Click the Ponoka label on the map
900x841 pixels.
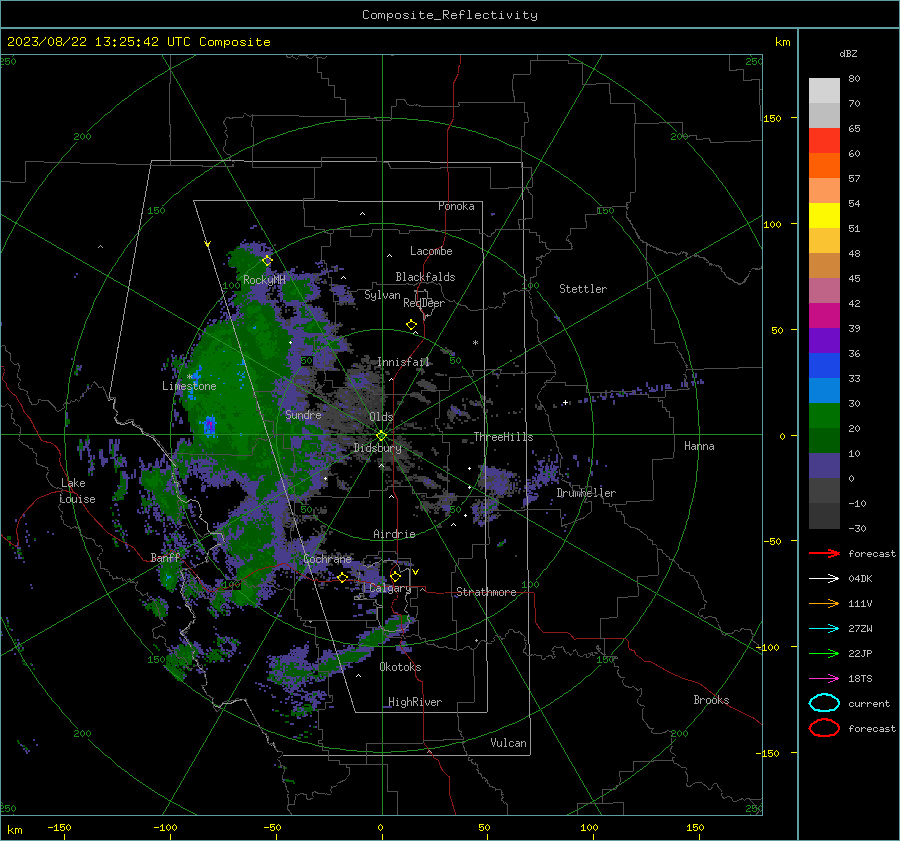tap(456, 206)
